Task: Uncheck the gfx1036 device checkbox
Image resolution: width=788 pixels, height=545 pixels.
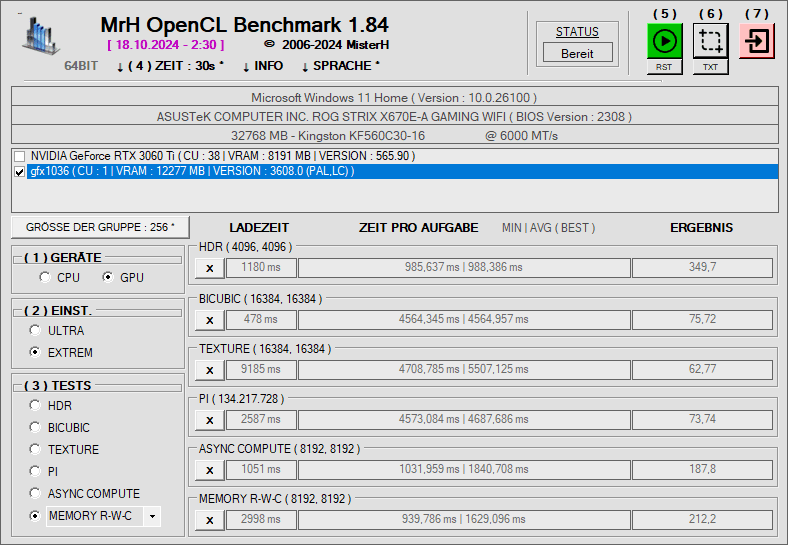Action: [x=20, y=172]
